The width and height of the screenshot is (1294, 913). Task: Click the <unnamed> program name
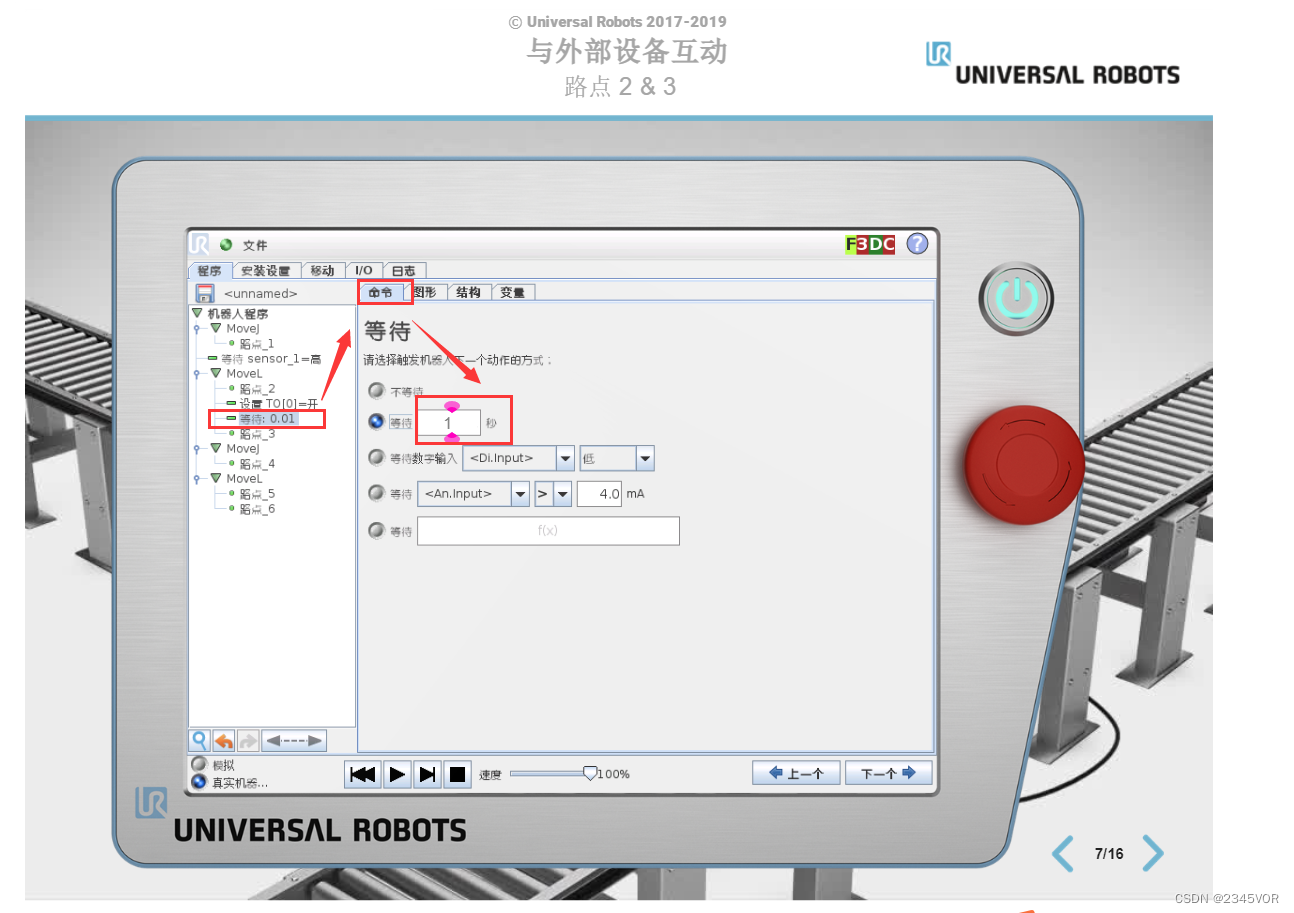pos(260,294)
